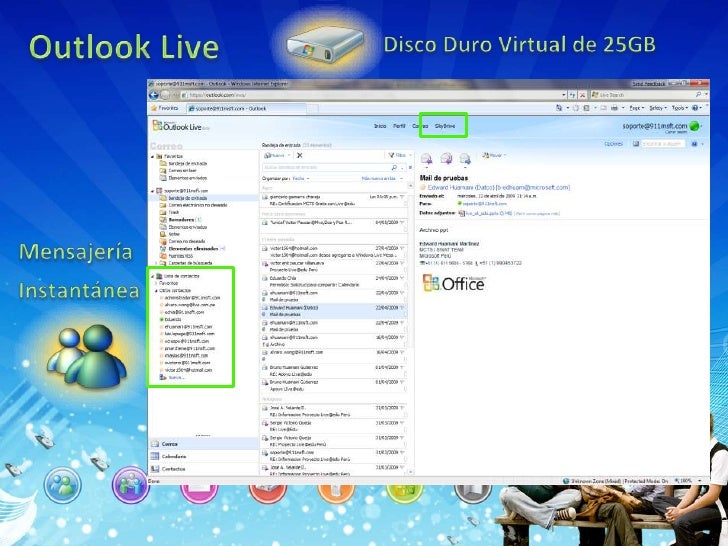Click the Favorites star in the browser
Screen dimensions: 728x546
pos(154,108)
